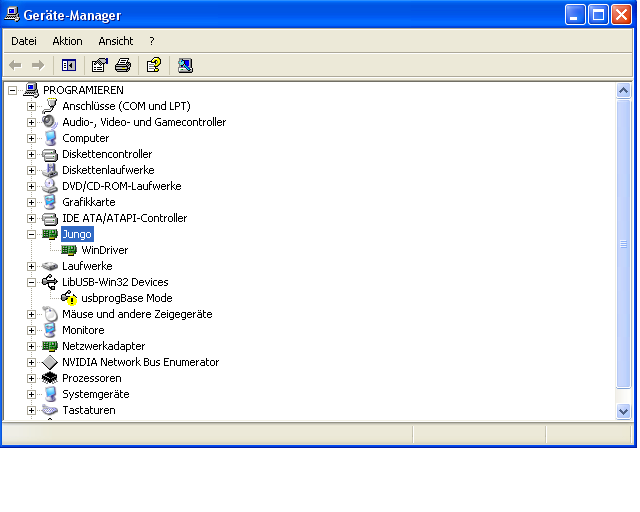This screenshot has width=640, height=512.
Task: Open the Help toolbar icon
Action: (154, 65)
